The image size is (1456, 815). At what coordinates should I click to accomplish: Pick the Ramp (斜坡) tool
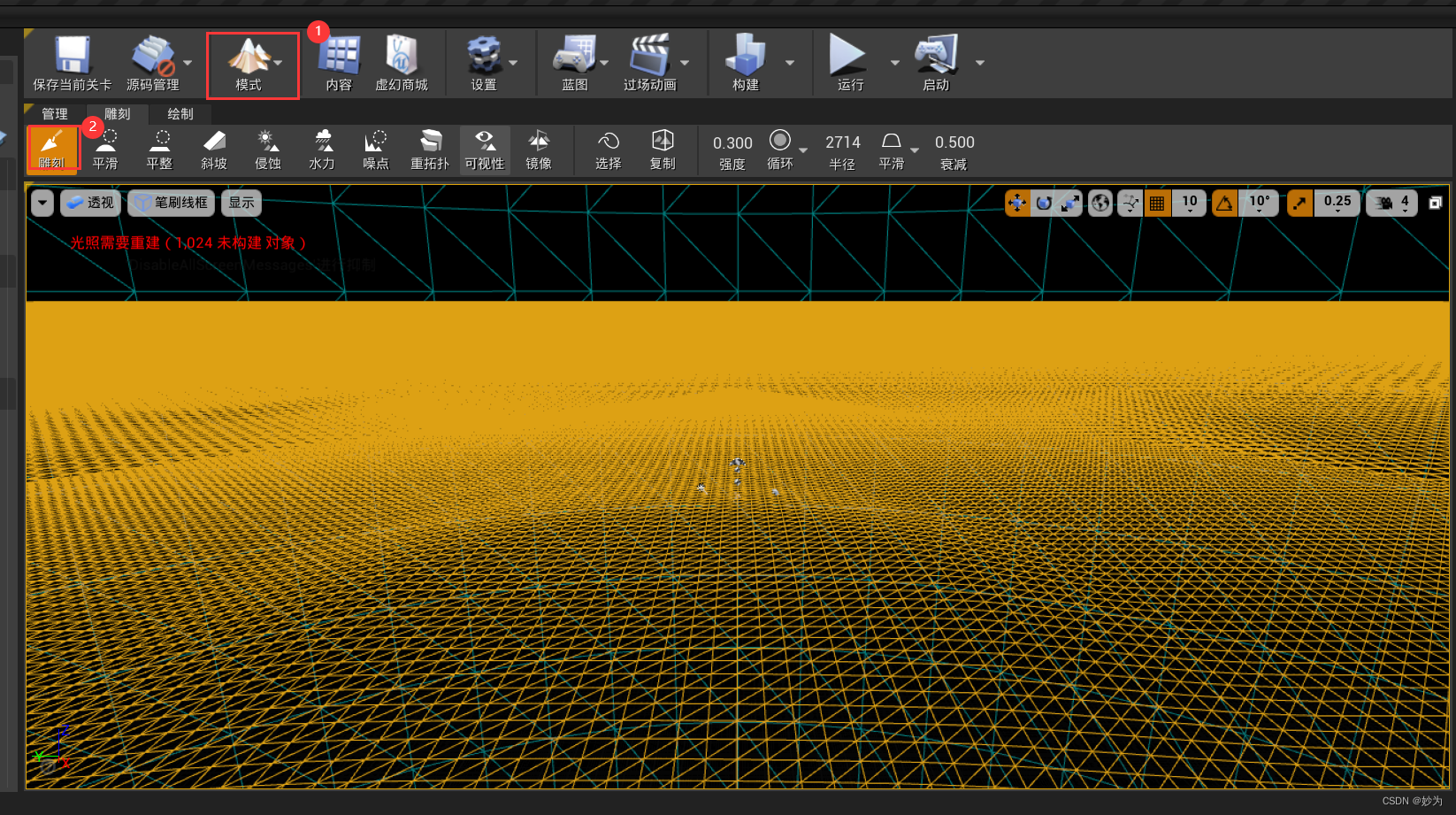[x=213, y=148]
